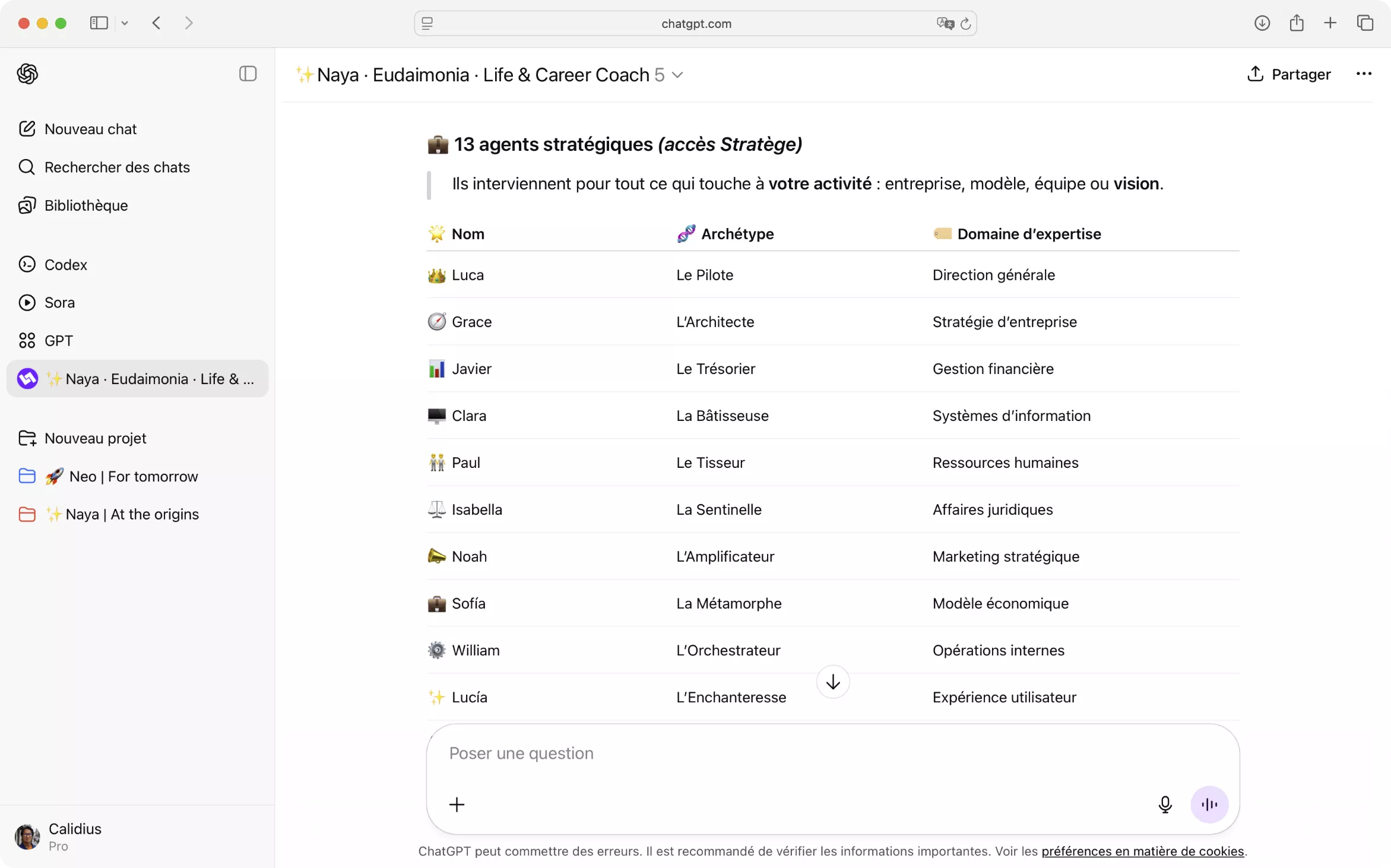Toggle voice mode with the waveform button
1391x868 pixels.
pyautogui.click(x=1209, y=804)
